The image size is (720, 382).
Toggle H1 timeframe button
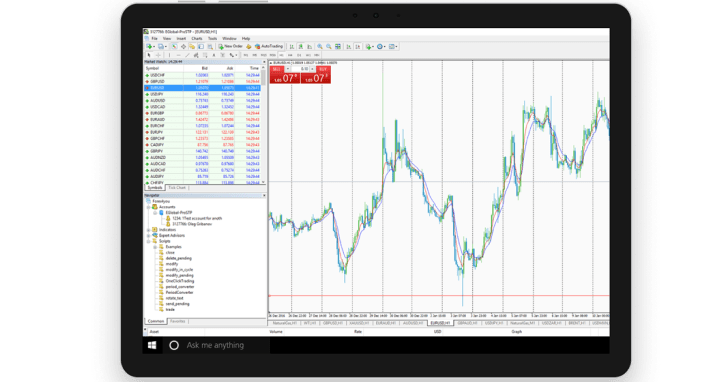[x=281, y=55]
